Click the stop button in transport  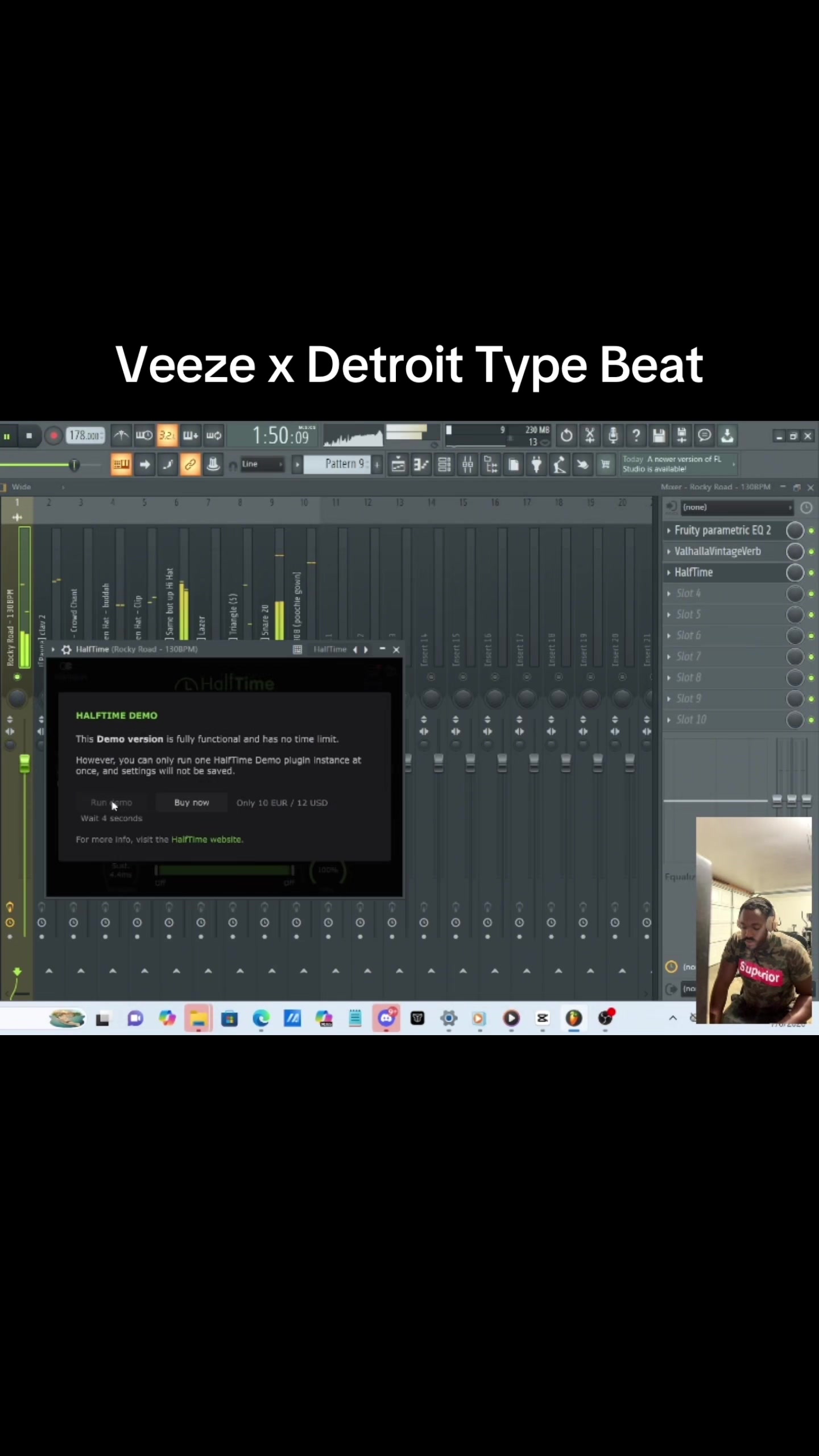(x=29, y=436)
